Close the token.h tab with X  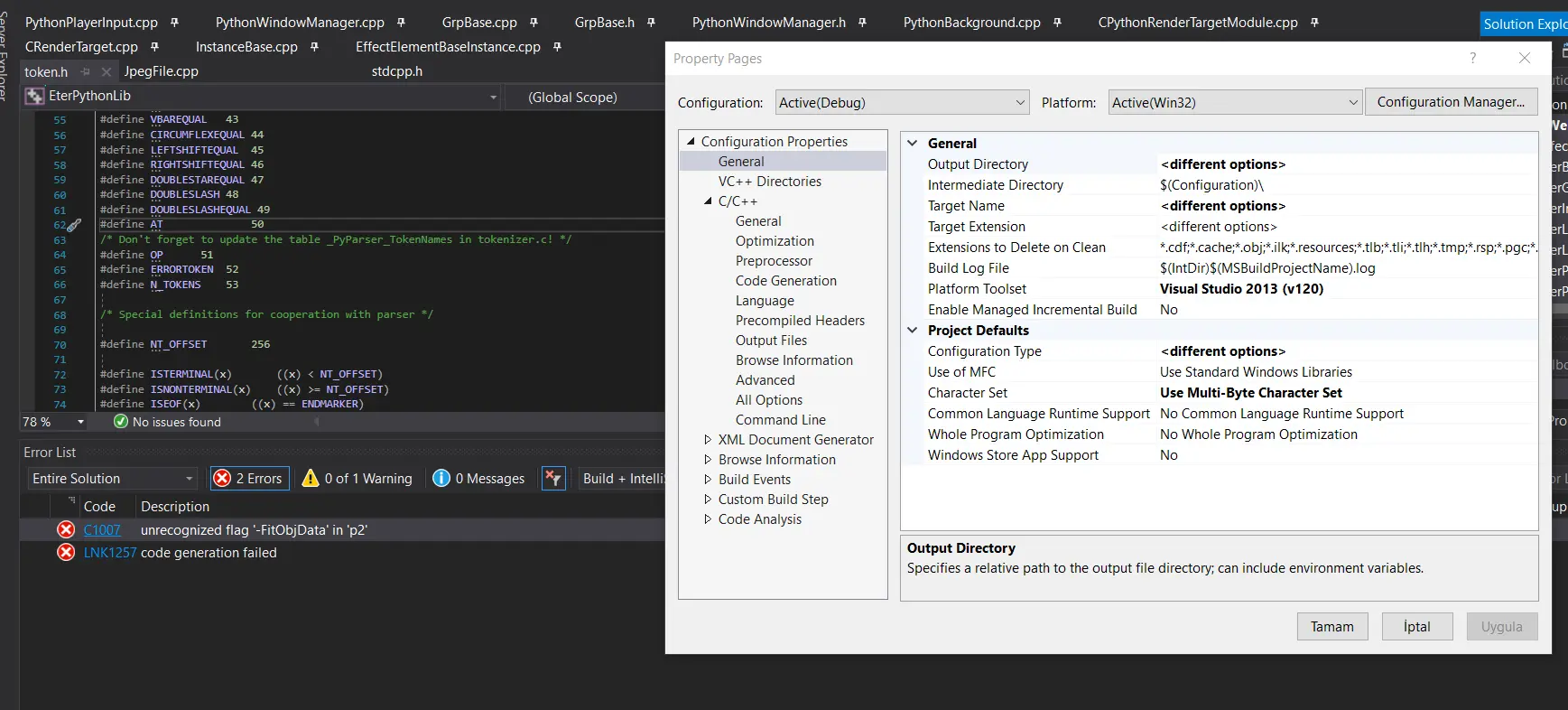click(107, 72)
